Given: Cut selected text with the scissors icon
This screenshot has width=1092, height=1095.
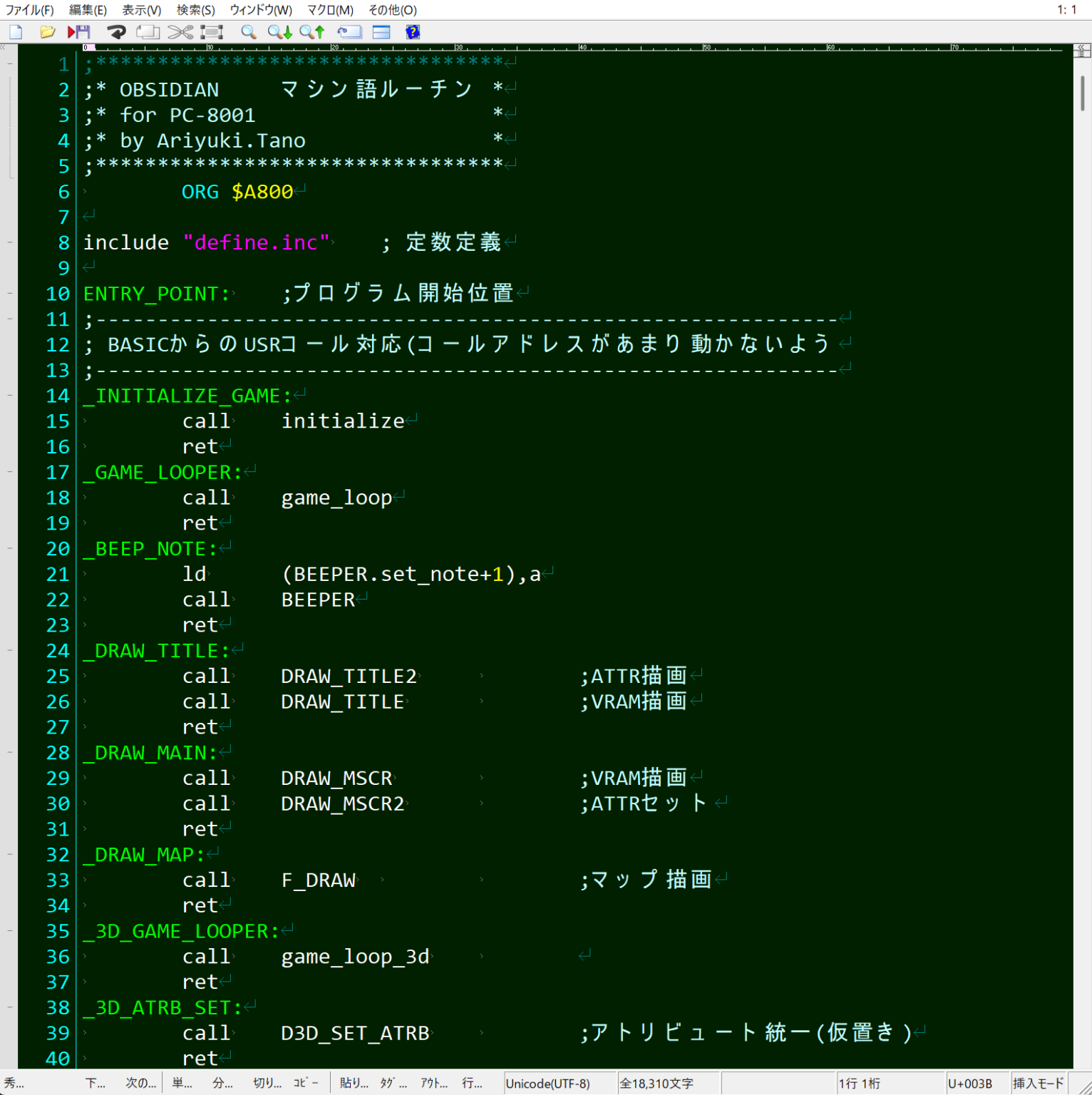Looking at the screenshot, I should pos(180,32).
